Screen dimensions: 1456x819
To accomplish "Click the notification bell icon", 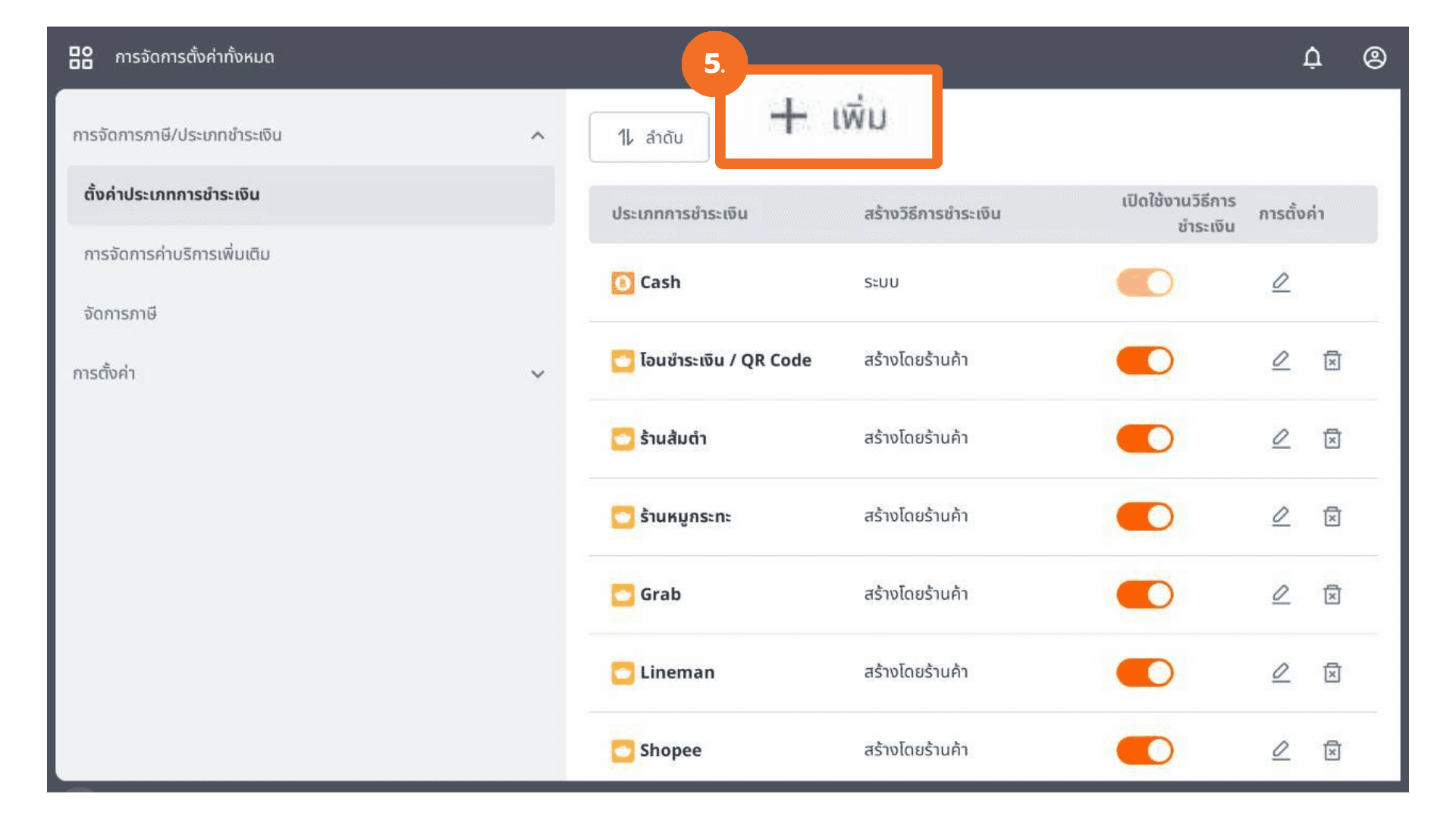I will pos(1312,58).
